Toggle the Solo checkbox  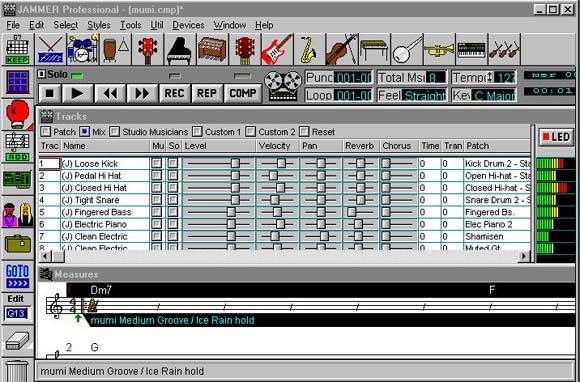[x=42, y=74]
